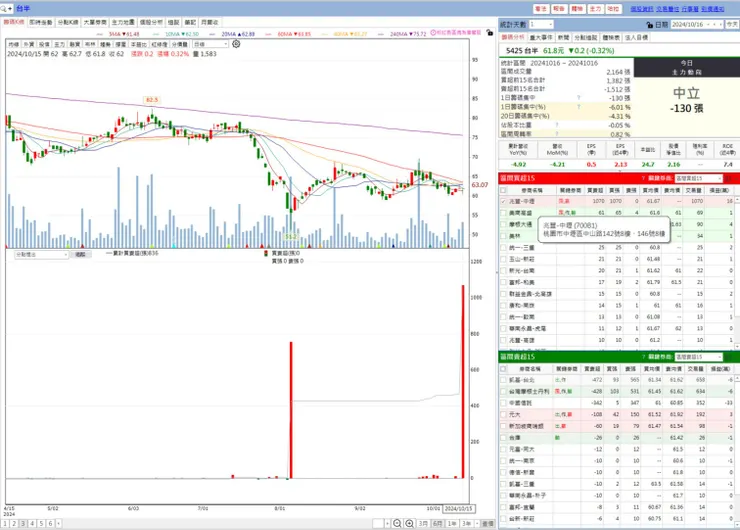This screenshot has height=530, width=740.
Task: Select the 6月 range button
Action: (x=437, y=523)
